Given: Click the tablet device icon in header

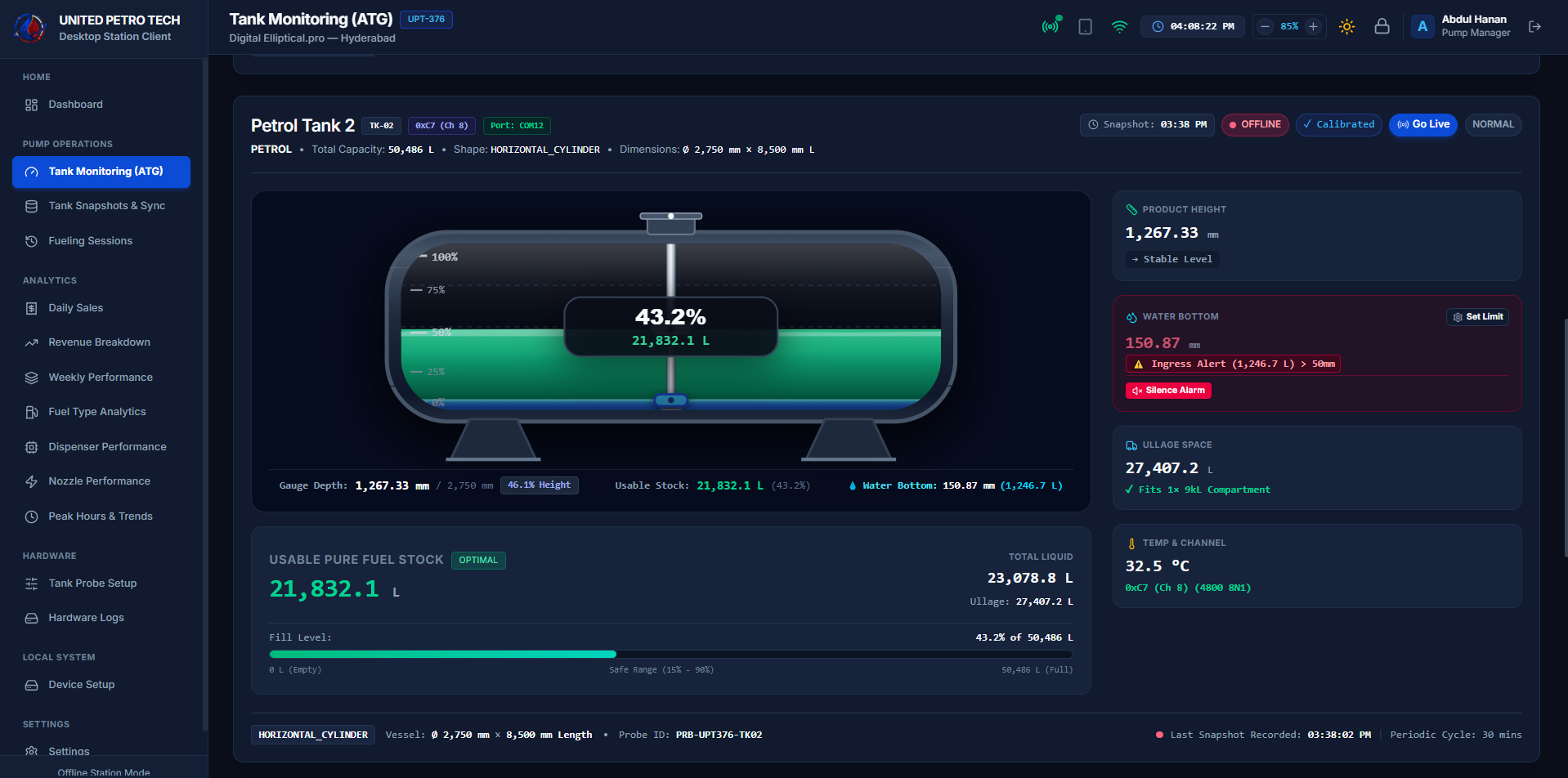Looking at the screenshot, I should tap(1085, 27).
